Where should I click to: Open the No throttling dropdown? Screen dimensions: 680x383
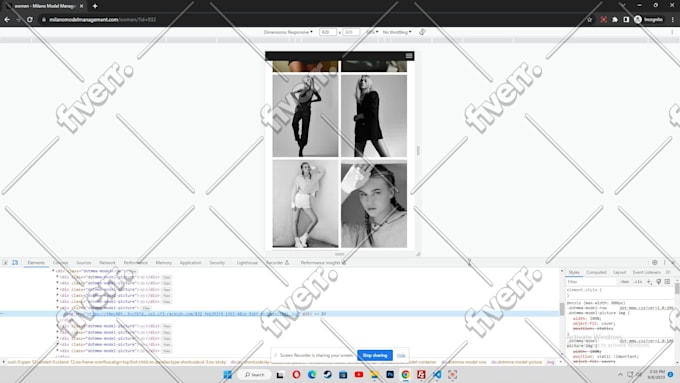point(397,32)
